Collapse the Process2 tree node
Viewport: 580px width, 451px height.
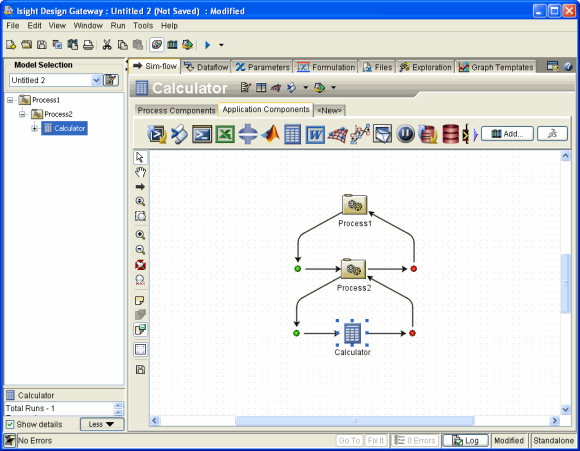coord(22,114)
